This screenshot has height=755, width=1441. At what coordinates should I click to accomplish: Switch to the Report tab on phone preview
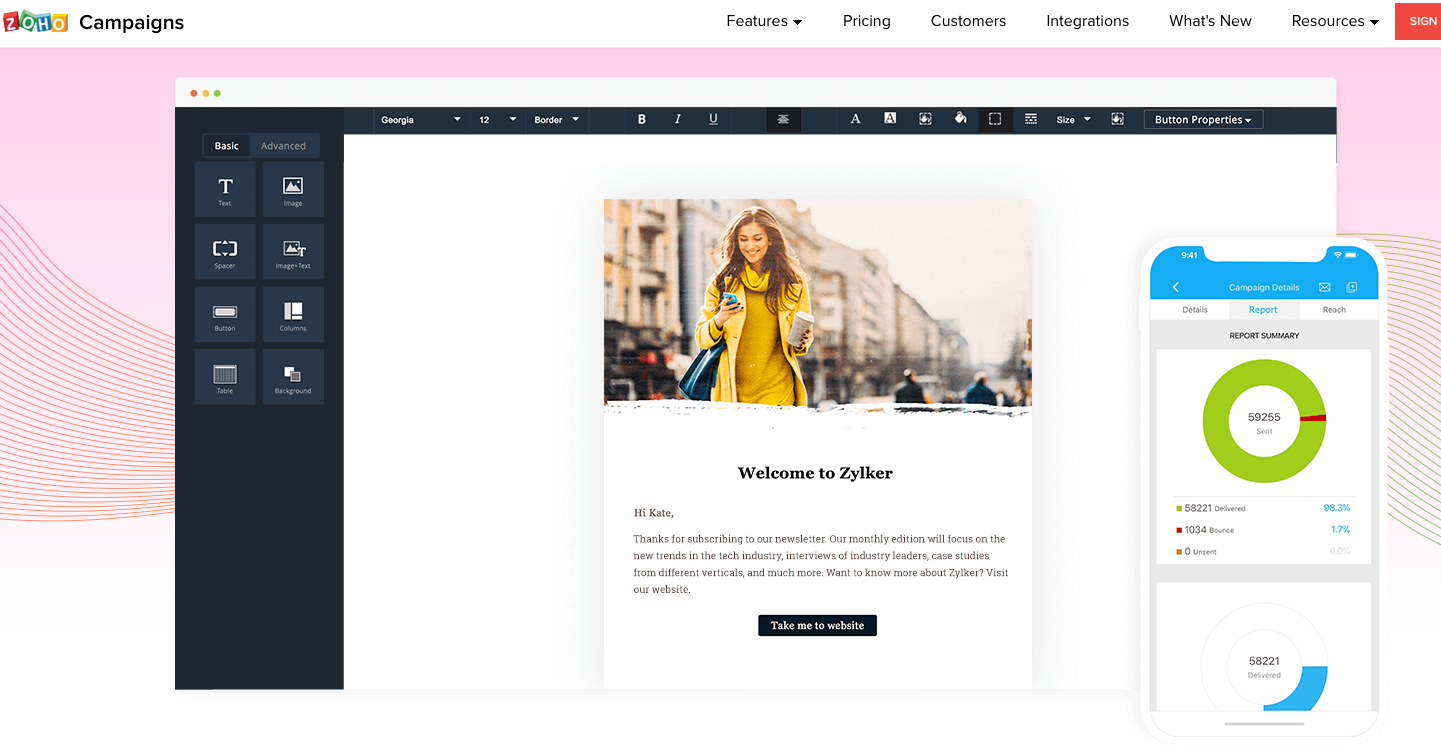1263,310
